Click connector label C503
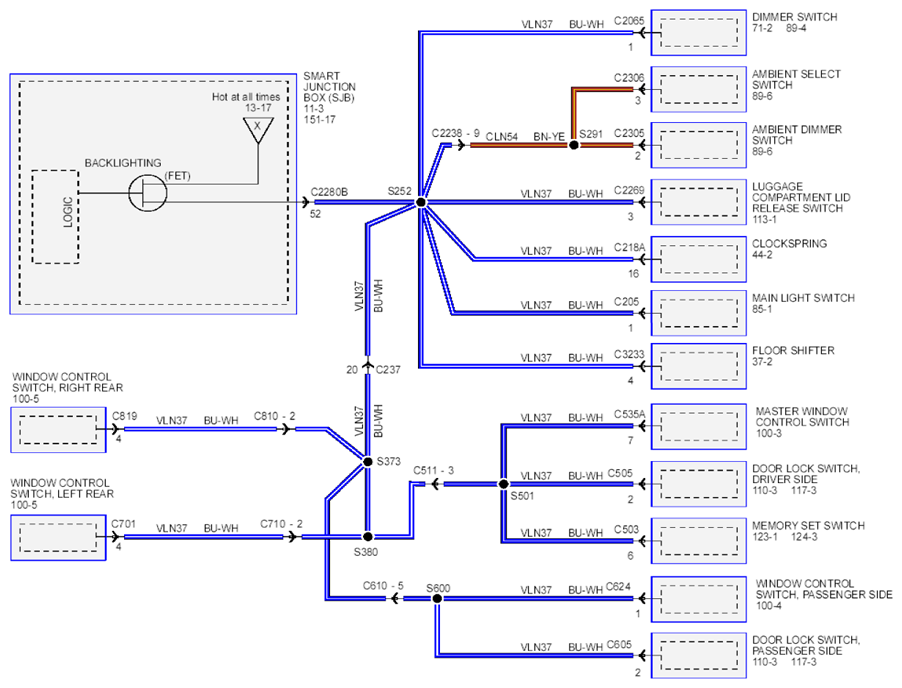This screenshot has width=902, height=688. (x=626, y=529)
